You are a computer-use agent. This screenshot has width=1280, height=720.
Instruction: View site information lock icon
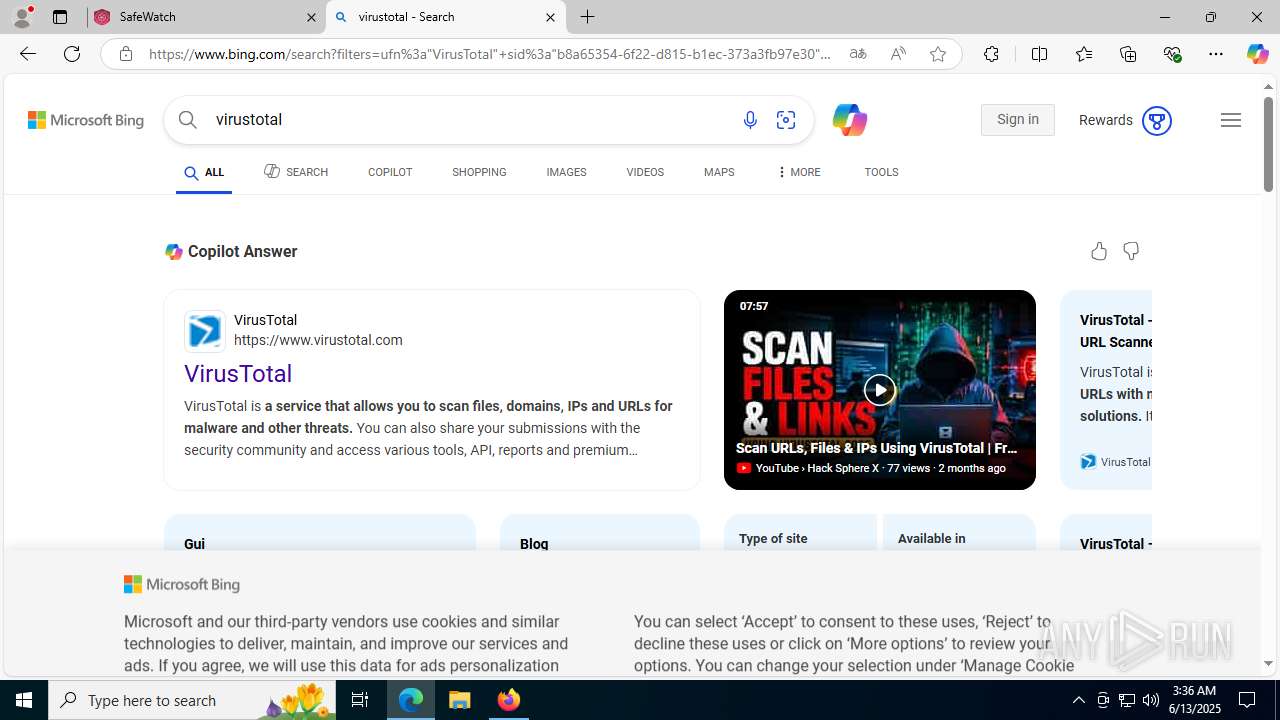[x=125, y=54]
